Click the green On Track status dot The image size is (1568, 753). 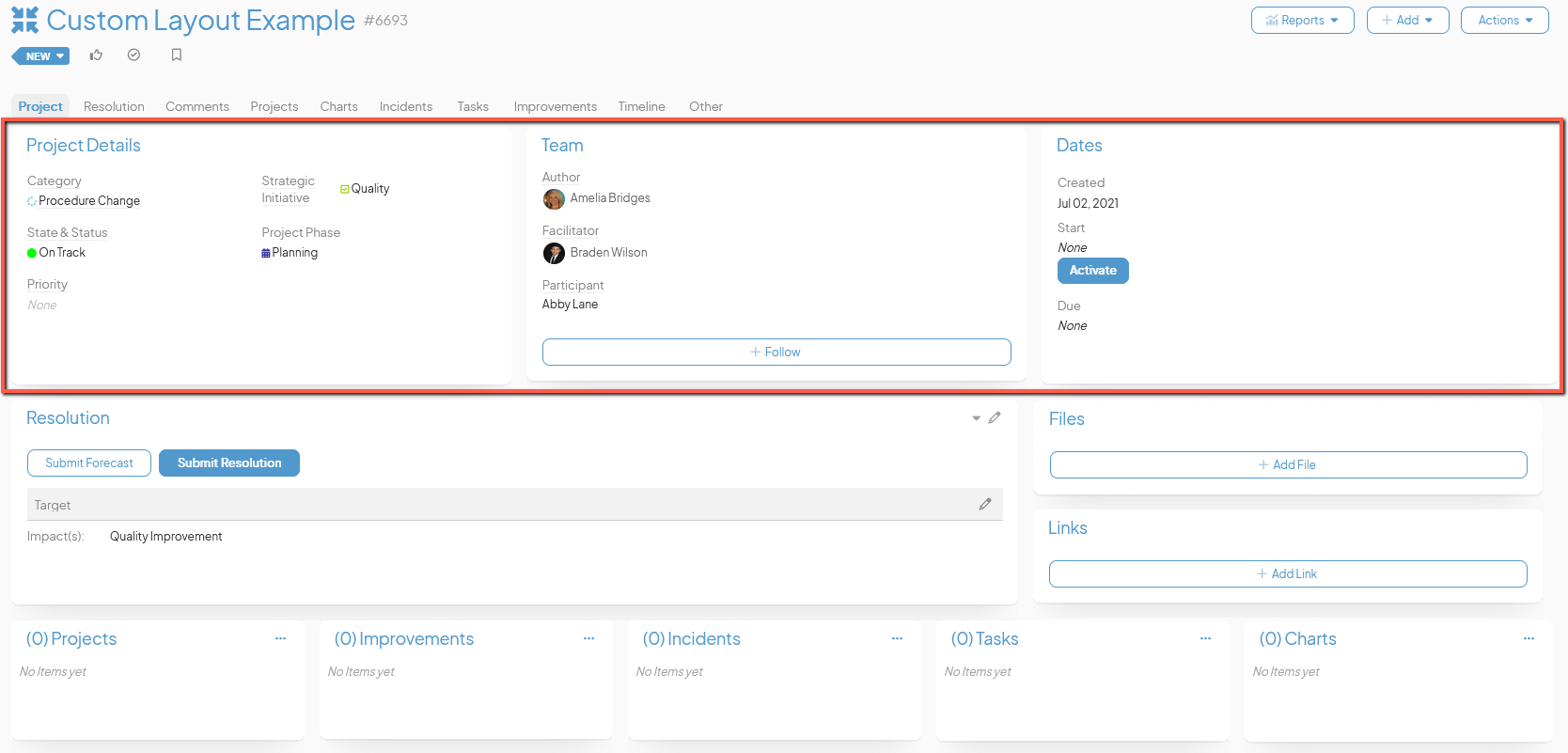pyautogui.click(x=32, y=253)
